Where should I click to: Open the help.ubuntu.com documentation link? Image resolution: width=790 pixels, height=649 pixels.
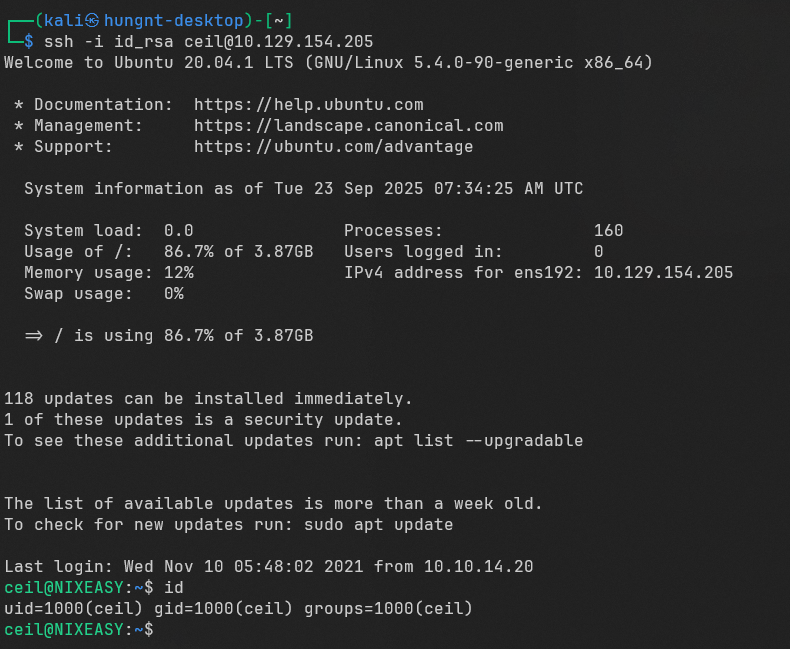tap(308, 105)
